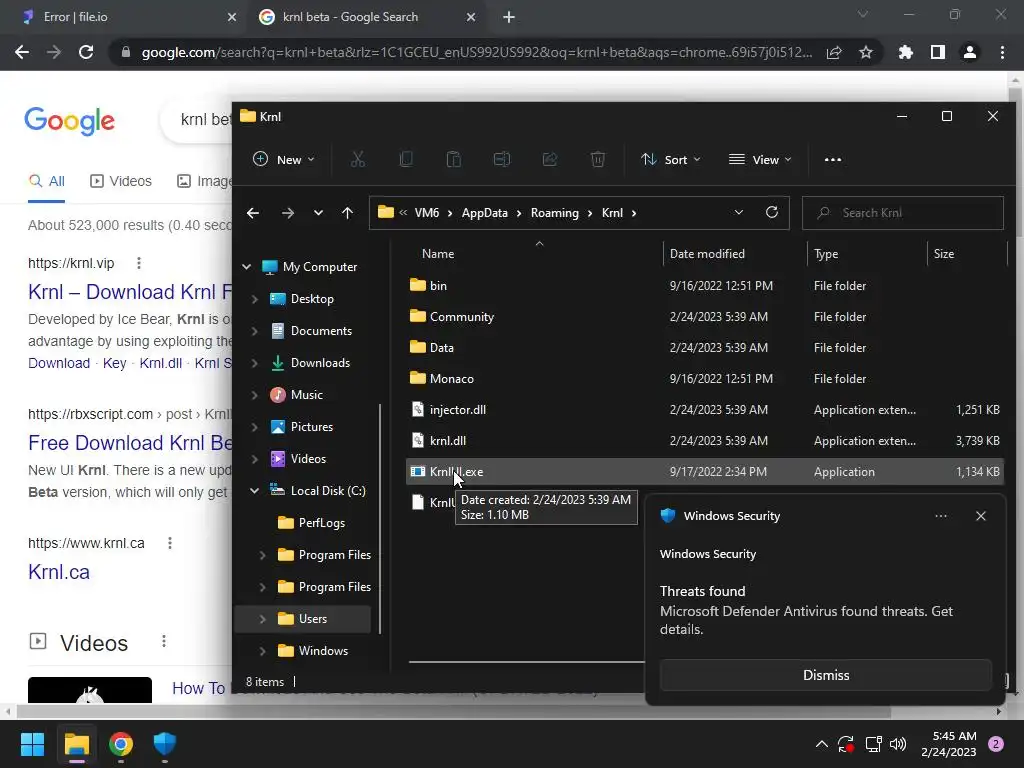Collapse My Computer in navigation pane
Screen dimensions: 1024x768
click(x=247, y=266)
